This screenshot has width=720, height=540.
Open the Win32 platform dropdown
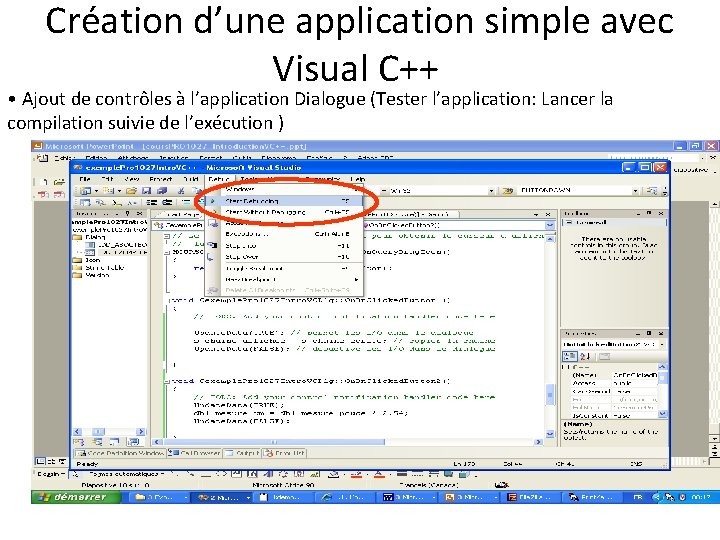point(491,190)
